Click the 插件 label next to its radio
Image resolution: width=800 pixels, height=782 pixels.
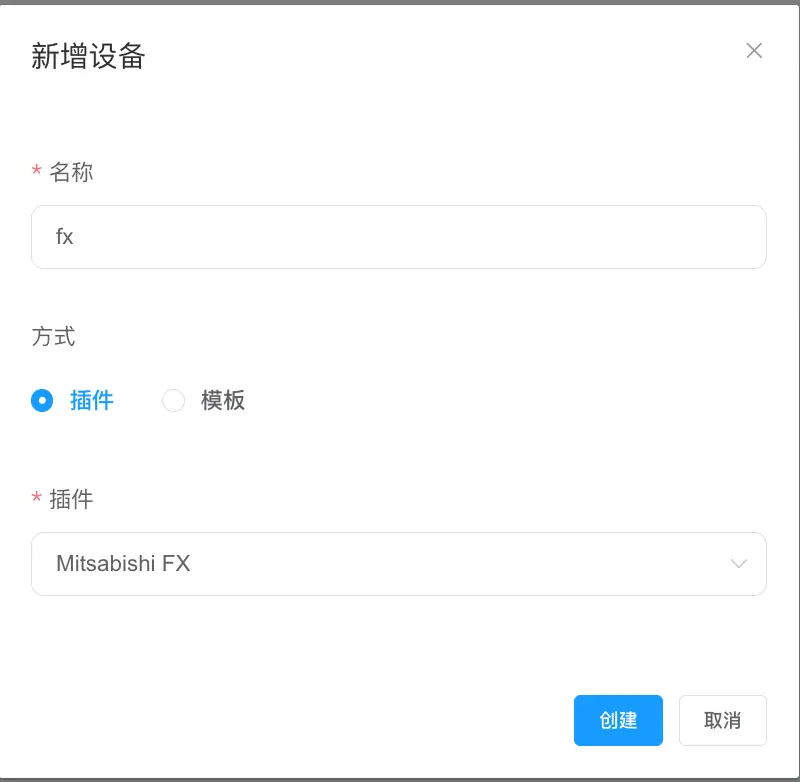[92, 400]
